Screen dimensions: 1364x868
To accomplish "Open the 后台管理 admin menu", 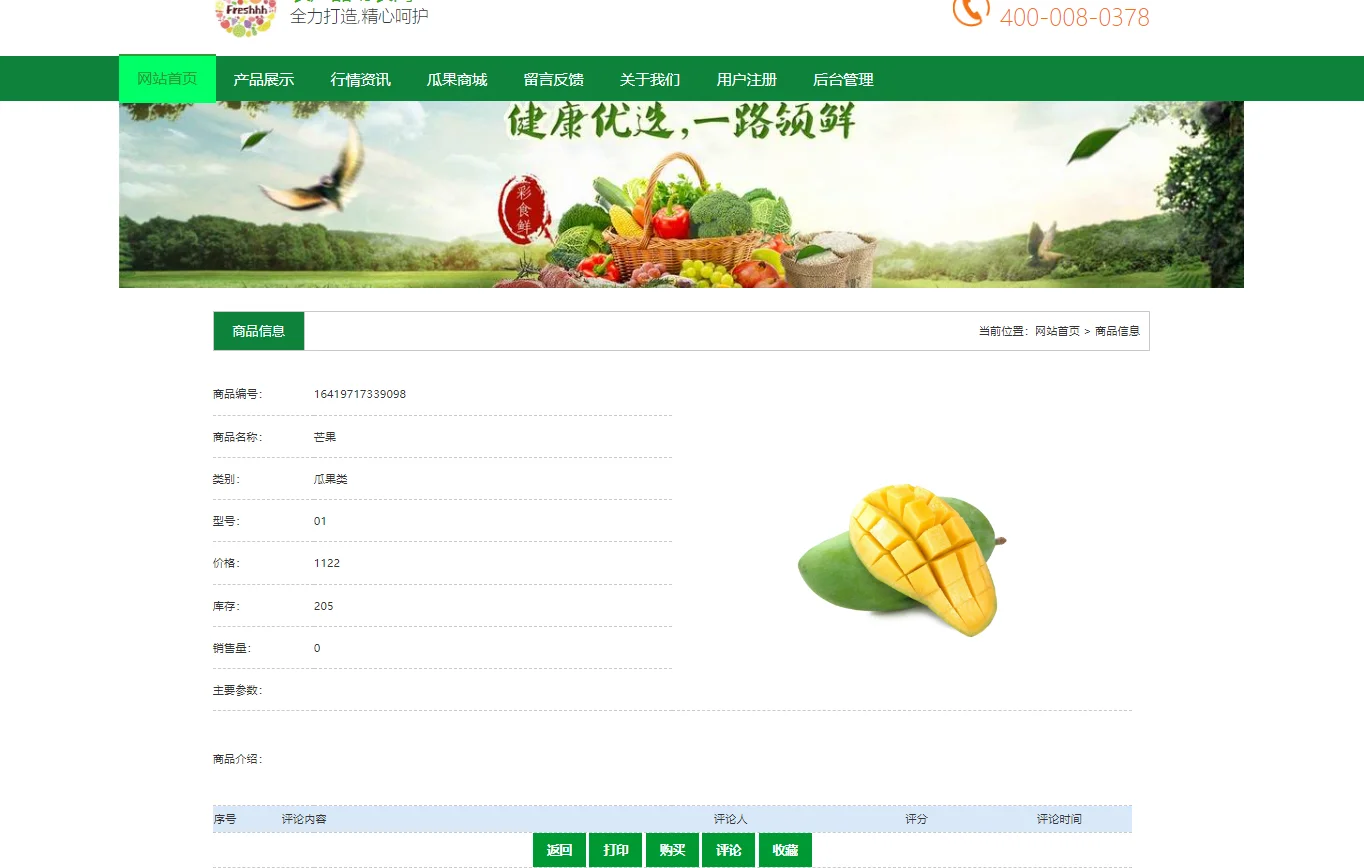I will coord(843,78).
